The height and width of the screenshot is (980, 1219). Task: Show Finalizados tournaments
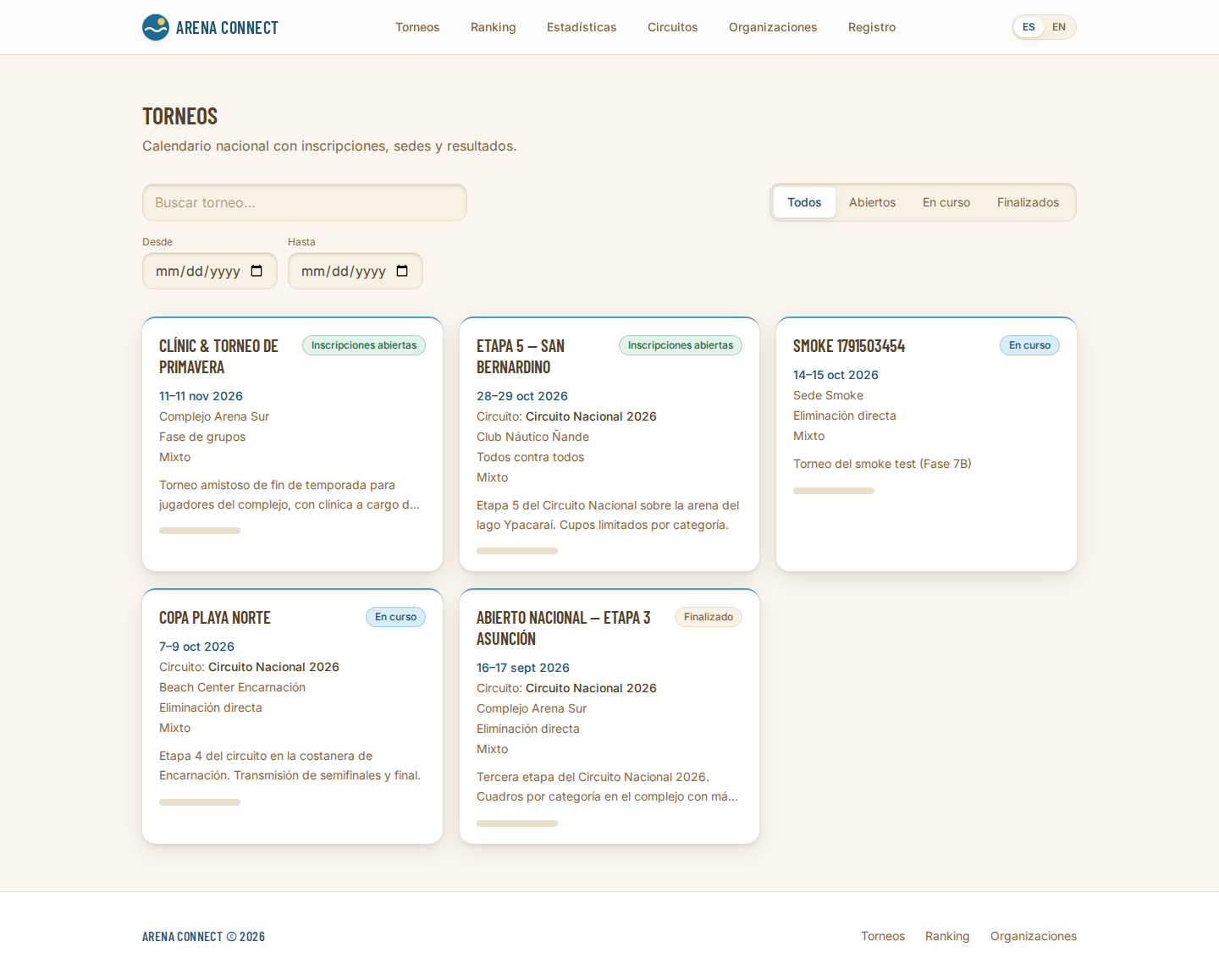1028,202
